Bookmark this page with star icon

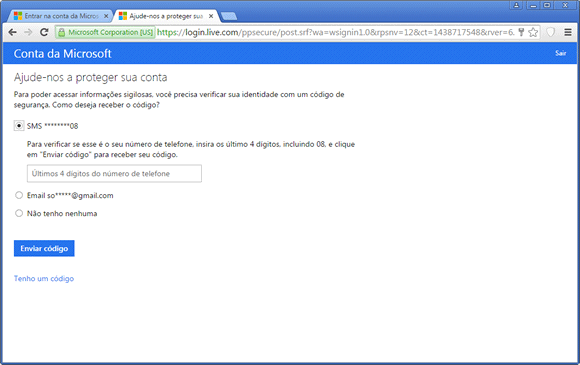click(533, 33)
